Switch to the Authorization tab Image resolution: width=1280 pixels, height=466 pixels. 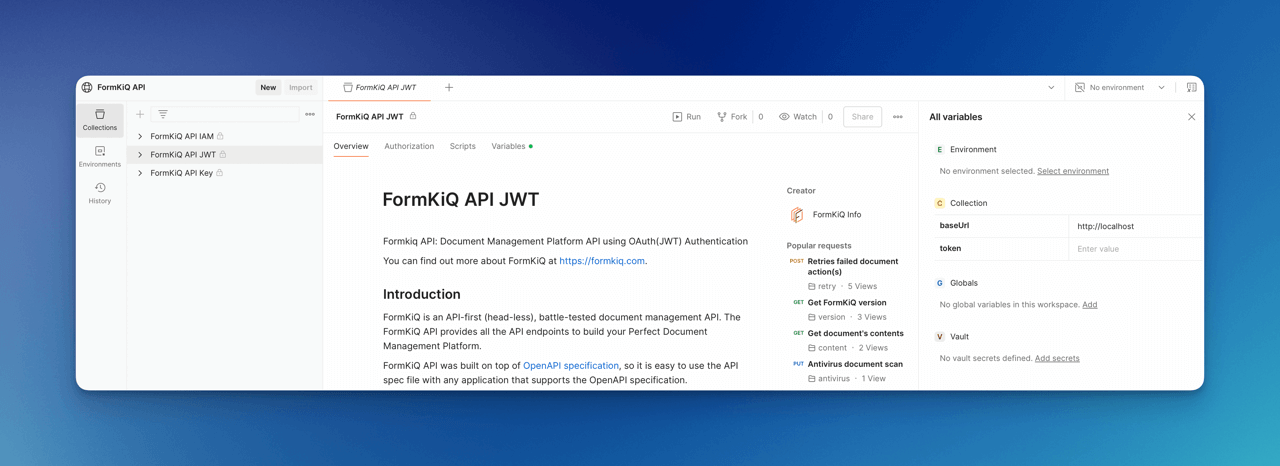[x=409, y=146]
